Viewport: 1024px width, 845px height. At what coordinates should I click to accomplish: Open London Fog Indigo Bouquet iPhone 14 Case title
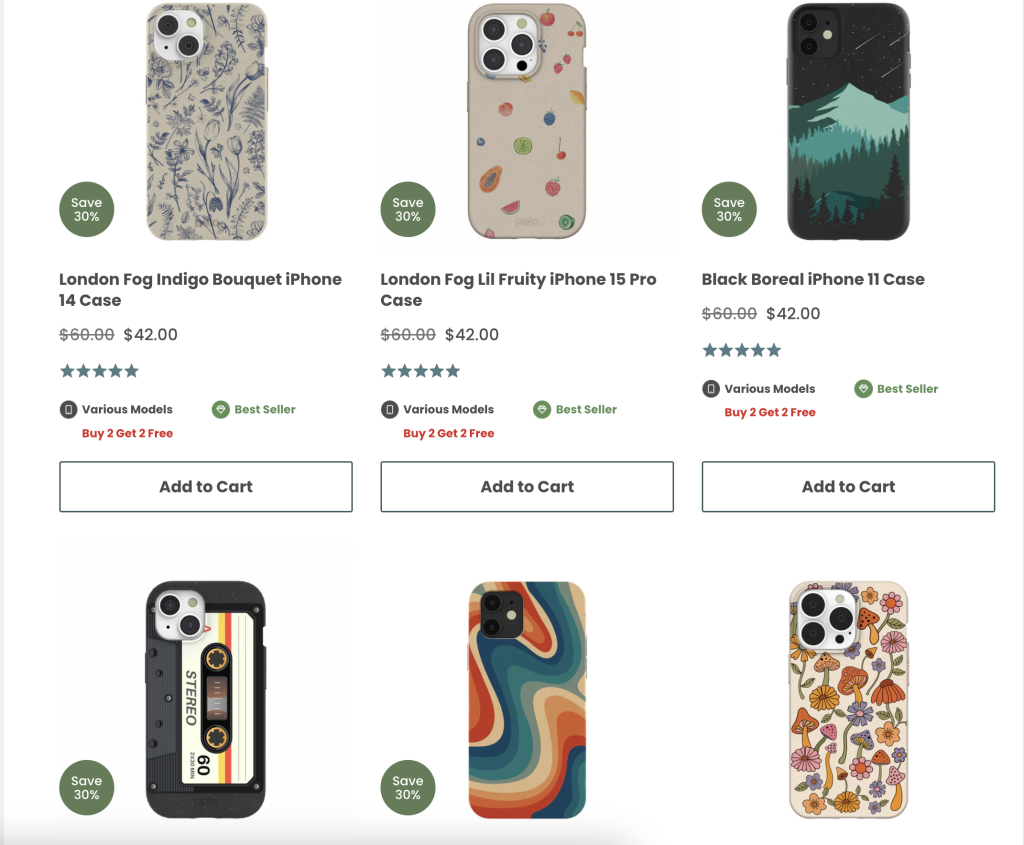coord(200,289)
